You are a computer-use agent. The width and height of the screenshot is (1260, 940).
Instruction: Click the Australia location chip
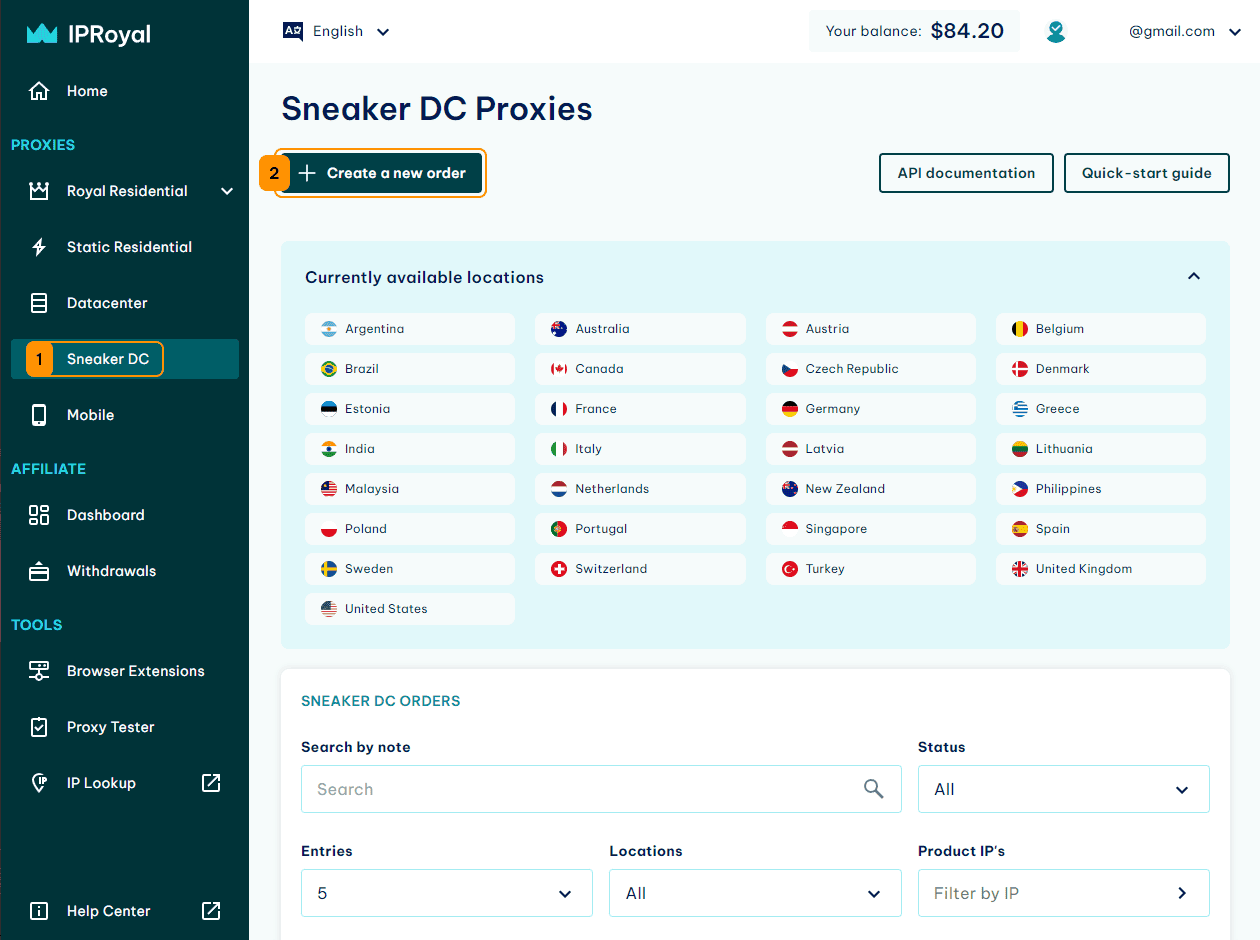click(640, 329)
